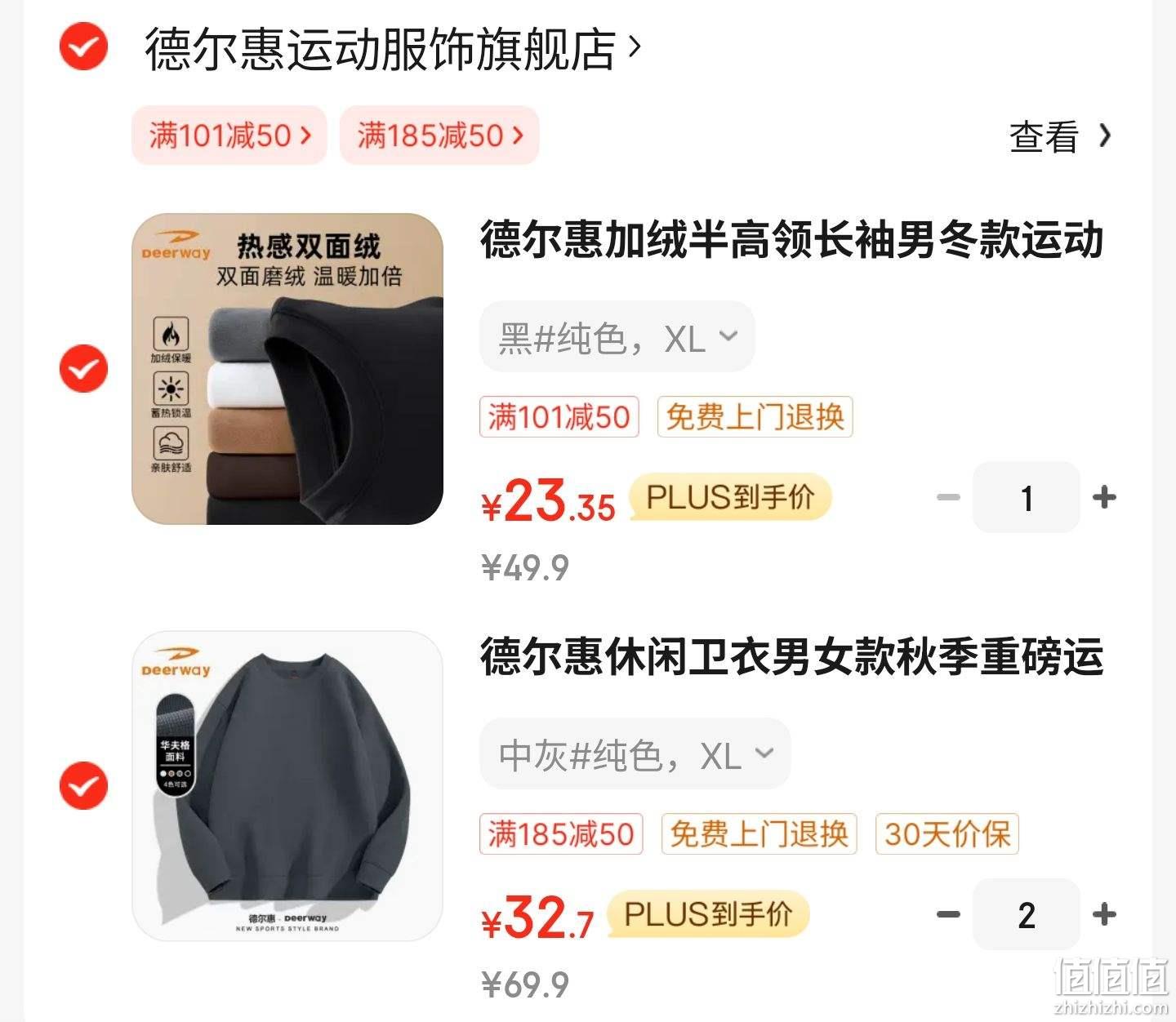Tap the 30天价保 tag

947,834
